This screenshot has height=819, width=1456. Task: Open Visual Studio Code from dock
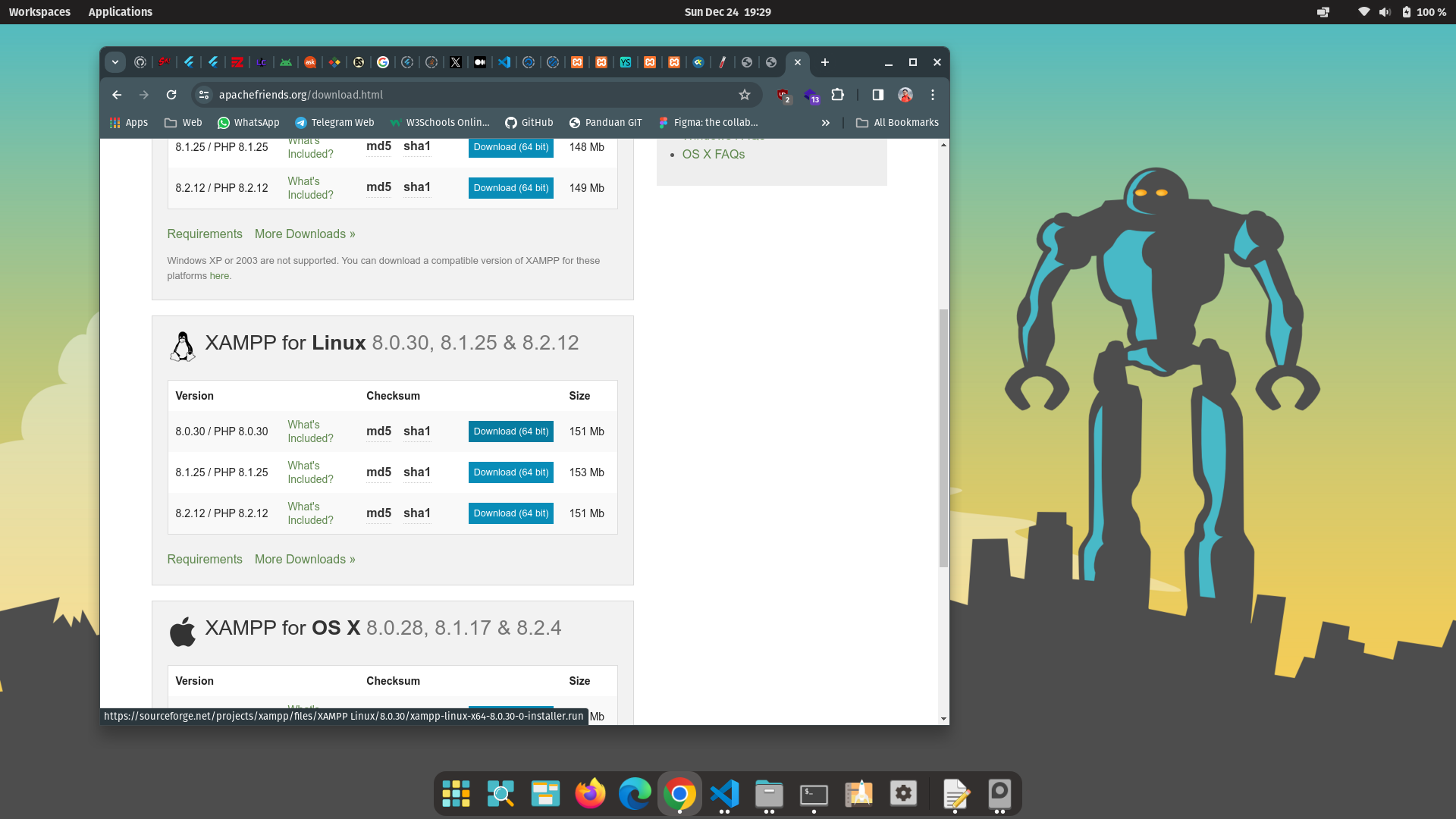tap(724, 794)
